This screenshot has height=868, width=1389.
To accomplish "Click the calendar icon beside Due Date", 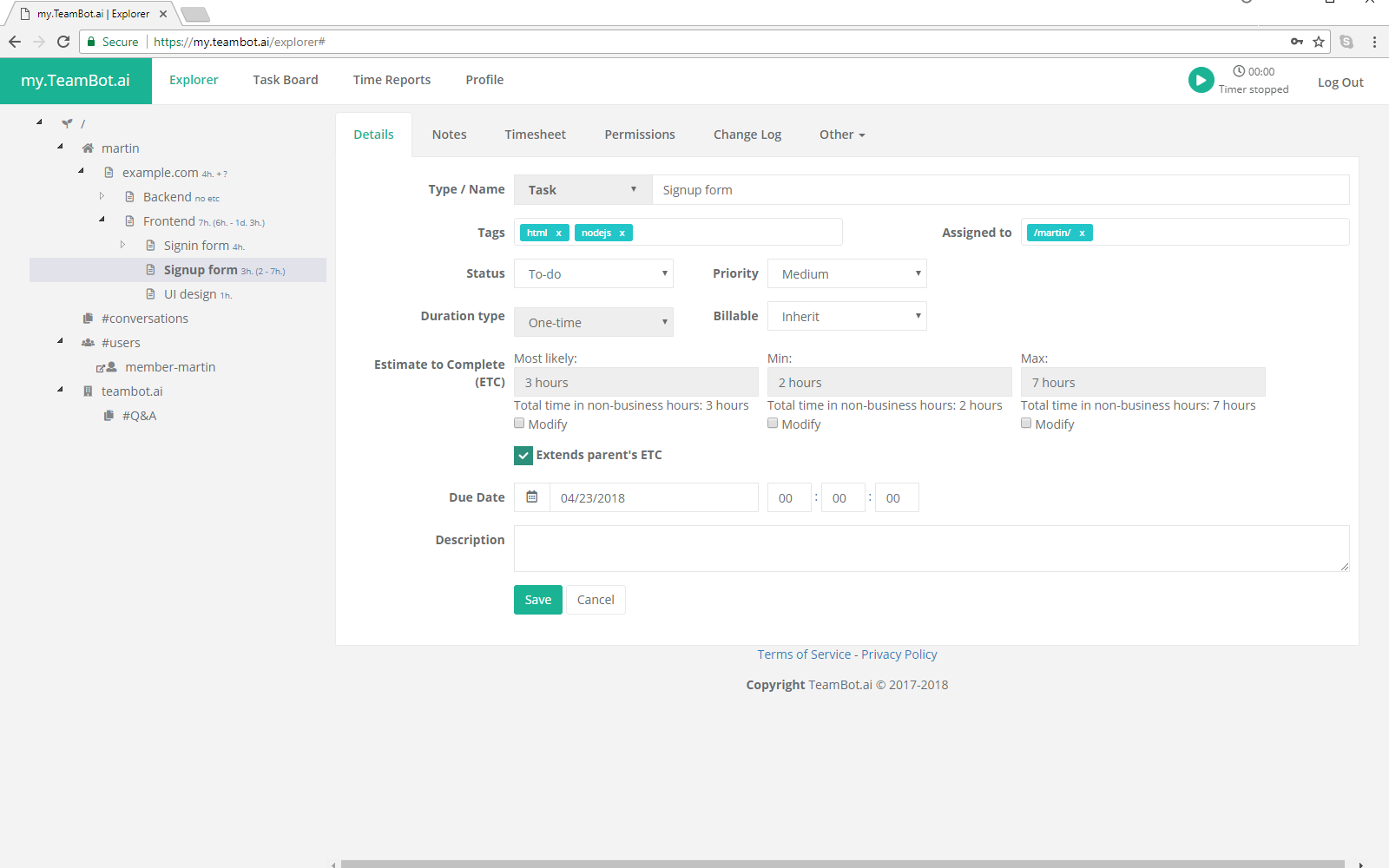I will (532, 497).
